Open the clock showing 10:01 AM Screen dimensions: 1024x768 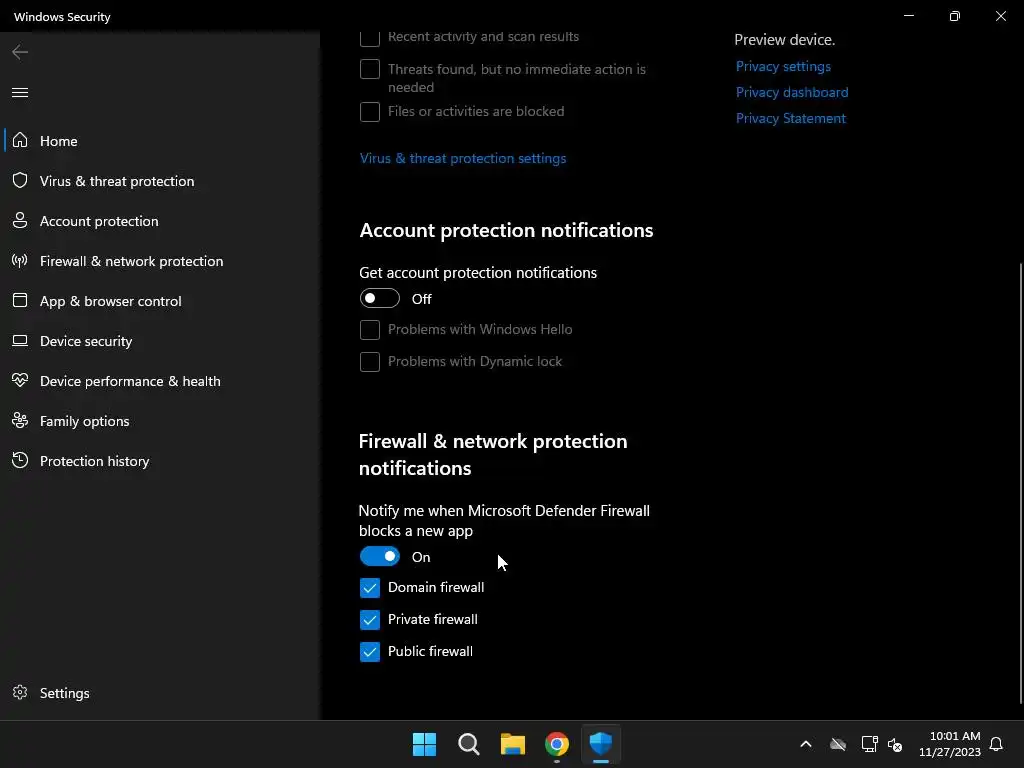pyautogui.click(x=955, y=736)
